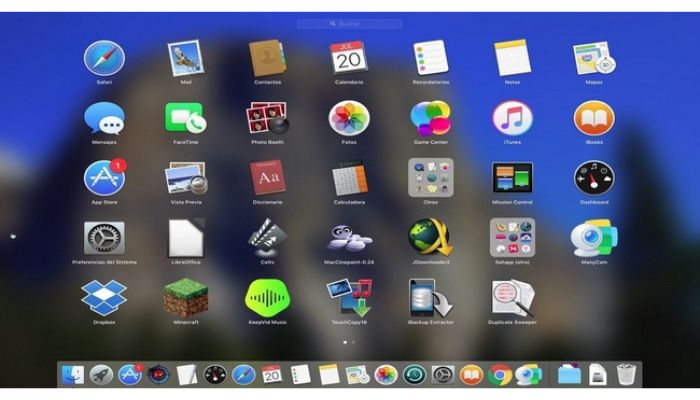This screenshot has height=400, width=700.
Task: Open Safari compass in the Dock
Action: [243, 375]
